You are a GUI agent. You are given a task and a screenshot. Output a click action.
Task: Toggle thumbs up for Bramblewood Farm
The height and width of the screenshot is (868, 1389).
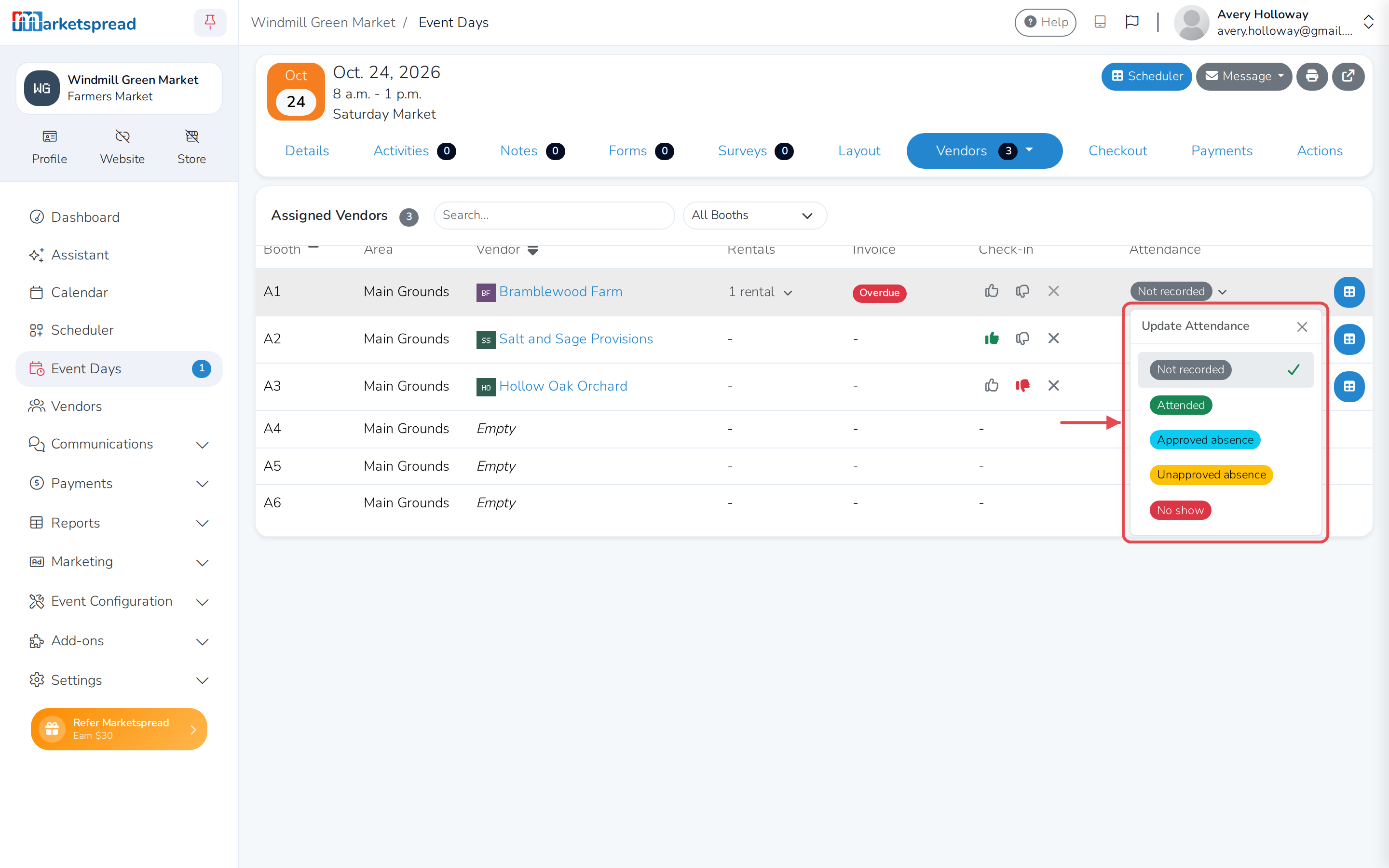point(991,291)
